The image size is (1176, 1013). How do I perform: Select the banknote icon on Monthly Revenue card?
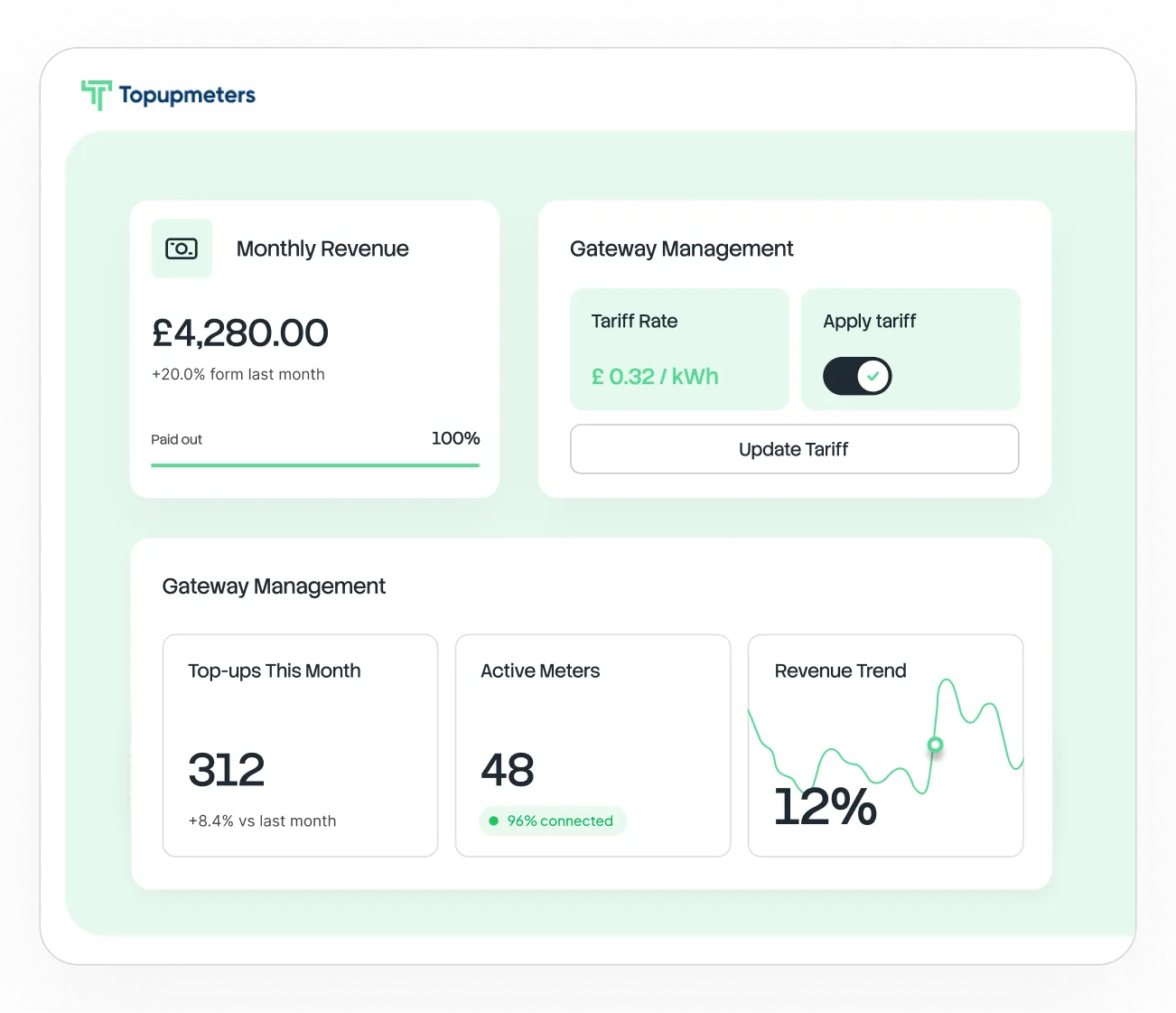181,248
